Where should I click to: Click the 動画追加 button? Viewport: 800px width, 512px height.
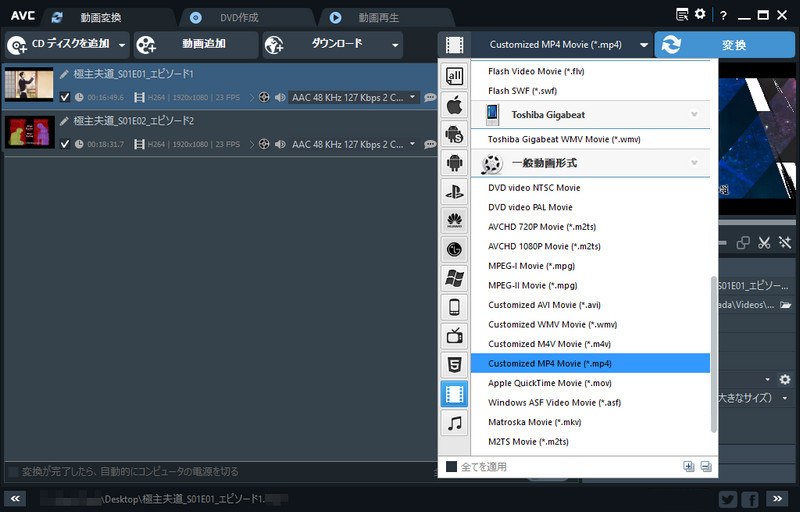tap(196, 45)
